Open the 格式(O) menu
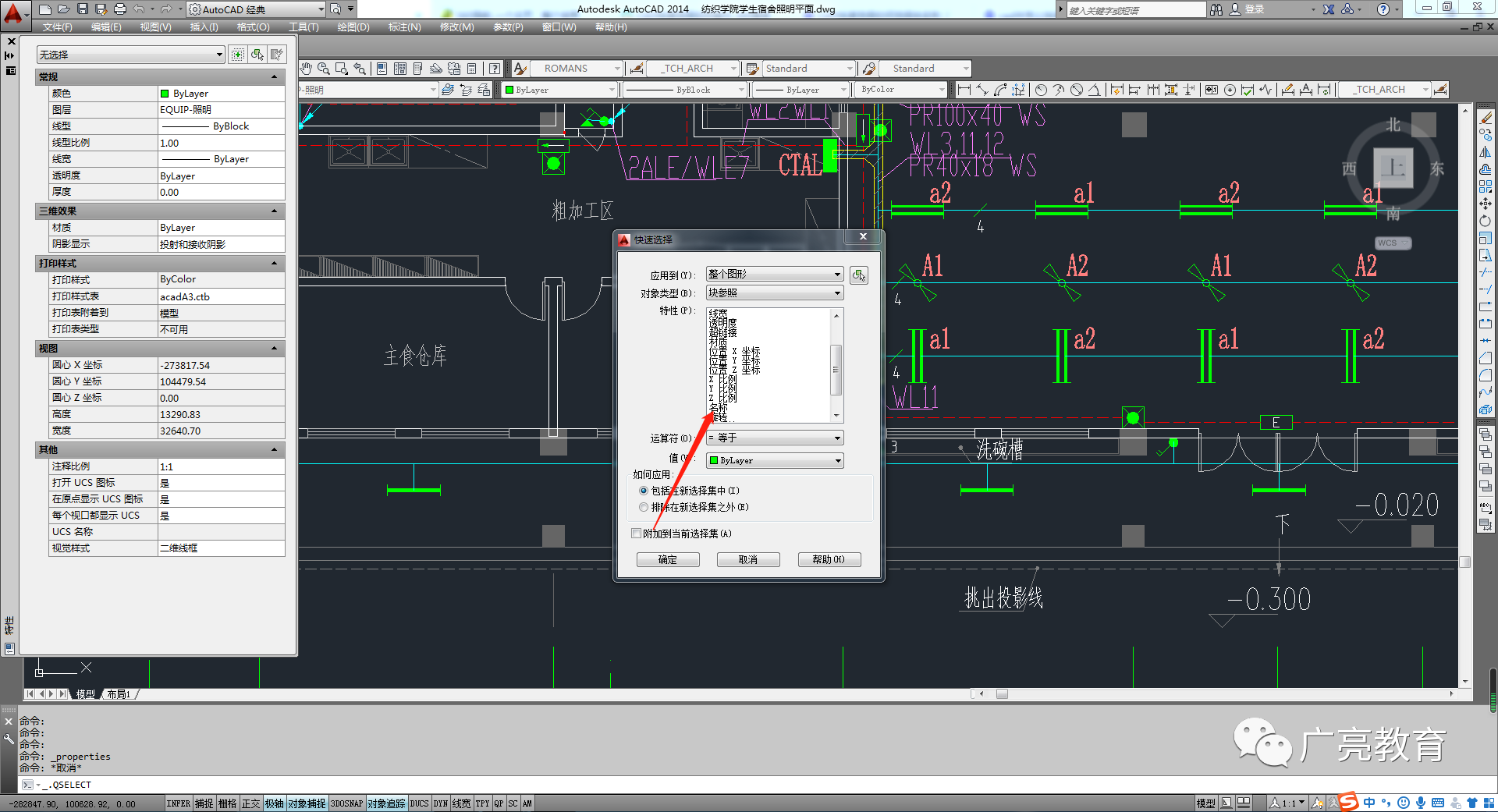The image size is (1498, 812). (253, 27)
